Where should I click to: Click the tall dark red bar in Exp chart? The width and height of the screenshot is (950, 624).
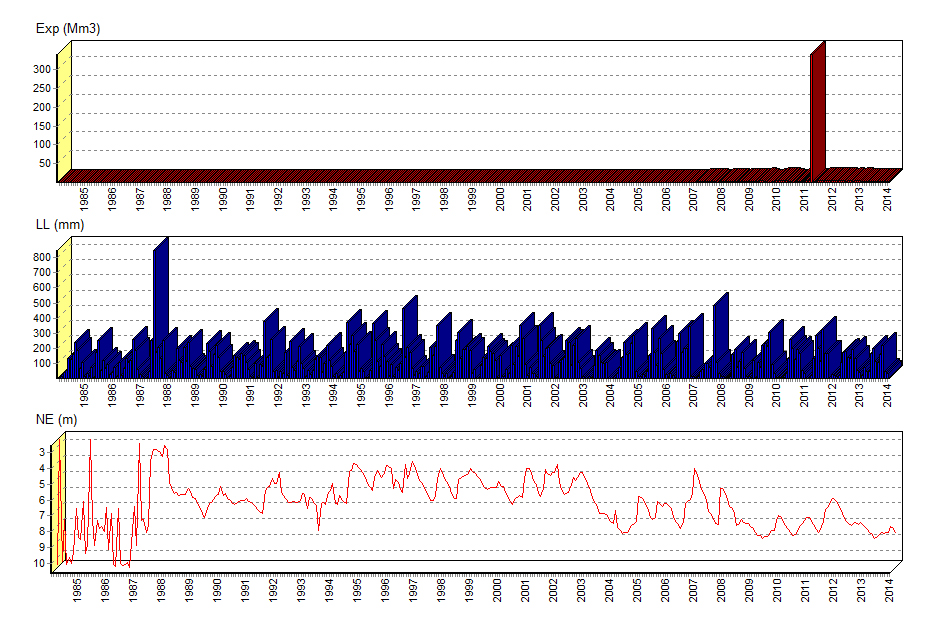pos(817,115)
